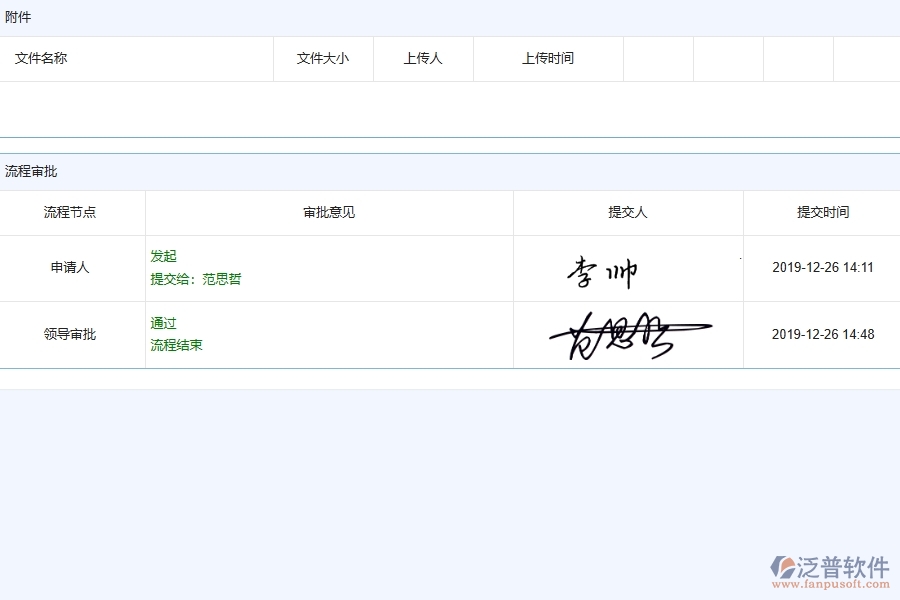Select the 提交给：范思哲 link

[x=194, y=279]
